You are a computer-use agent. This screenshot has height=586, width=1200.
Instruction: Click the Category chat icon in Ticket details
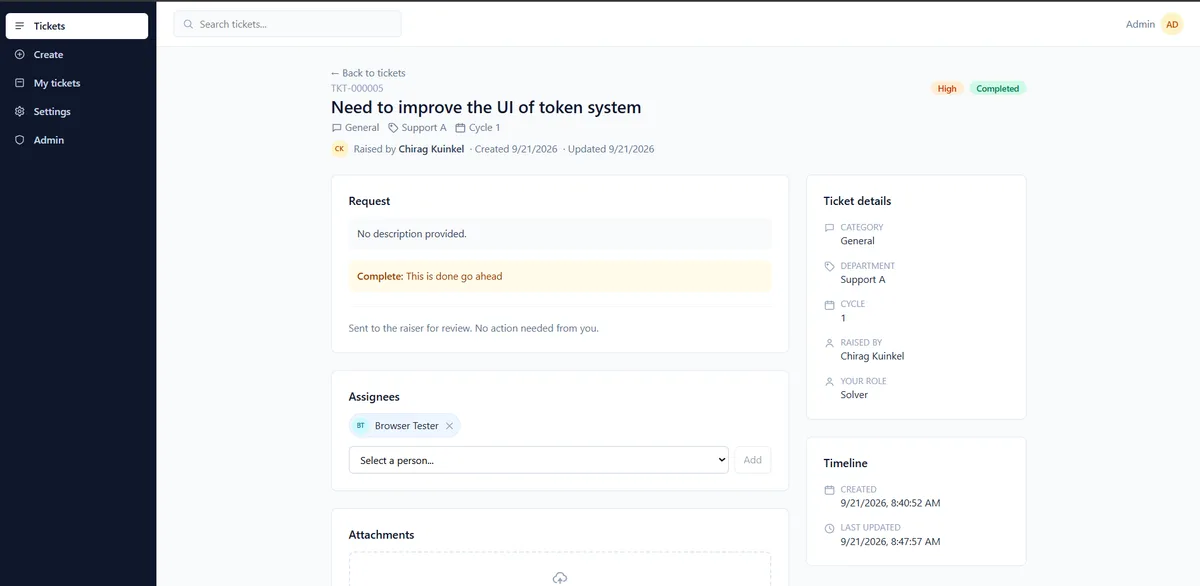[x=829, y=228]
